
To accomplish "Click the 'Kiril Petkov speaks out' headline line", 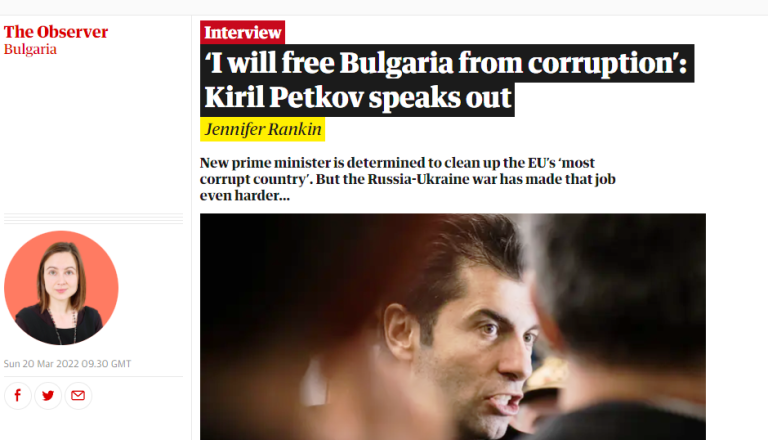I will tap(357, 98).
